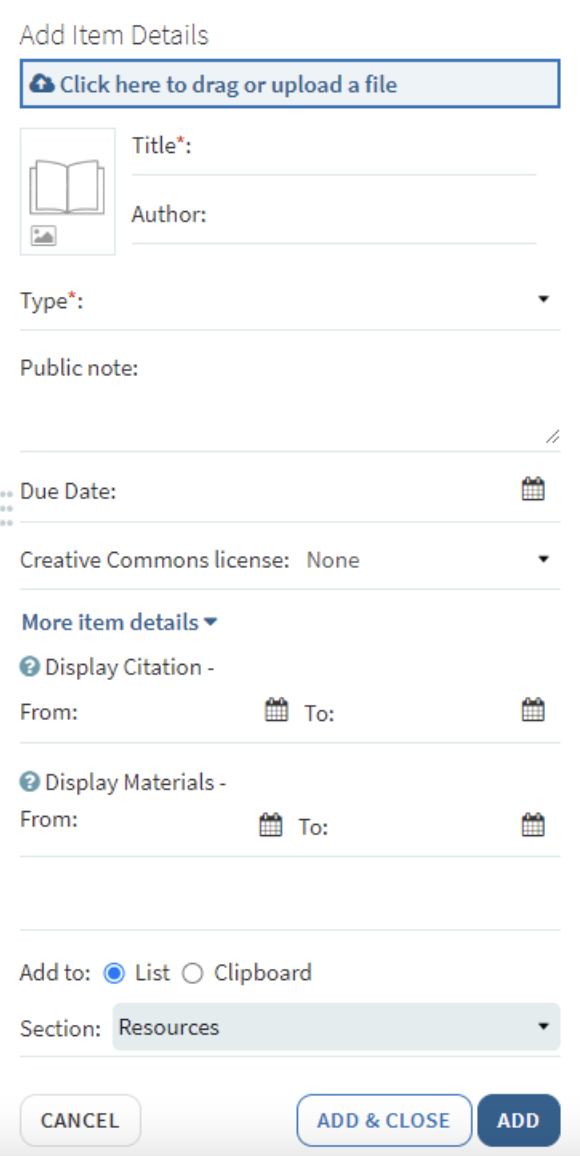Open the Display Materials To date calendar

[x=534, y=823]
